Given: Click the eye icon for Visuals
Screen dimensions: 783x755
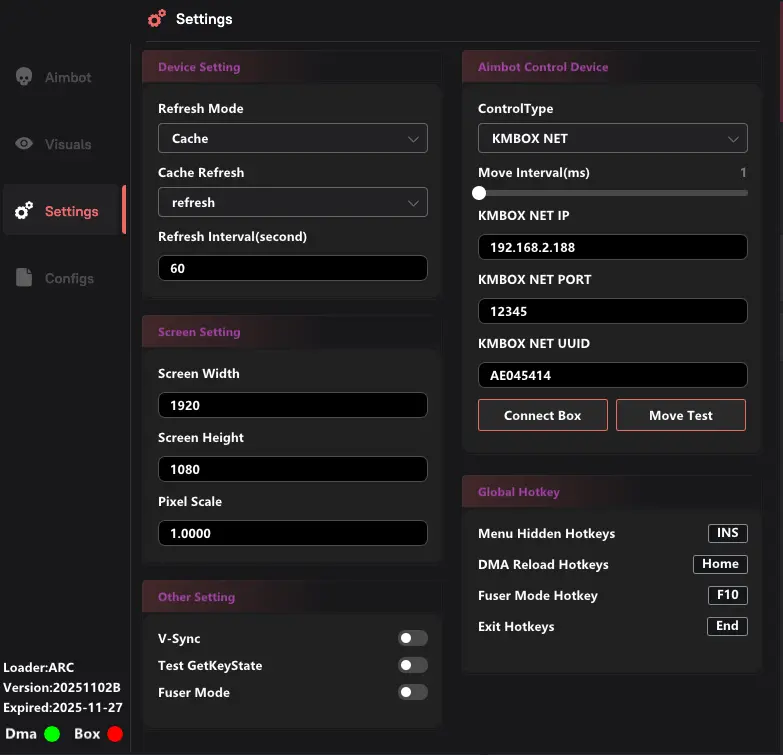Looking at the screenshot, I should coord(24,144).
